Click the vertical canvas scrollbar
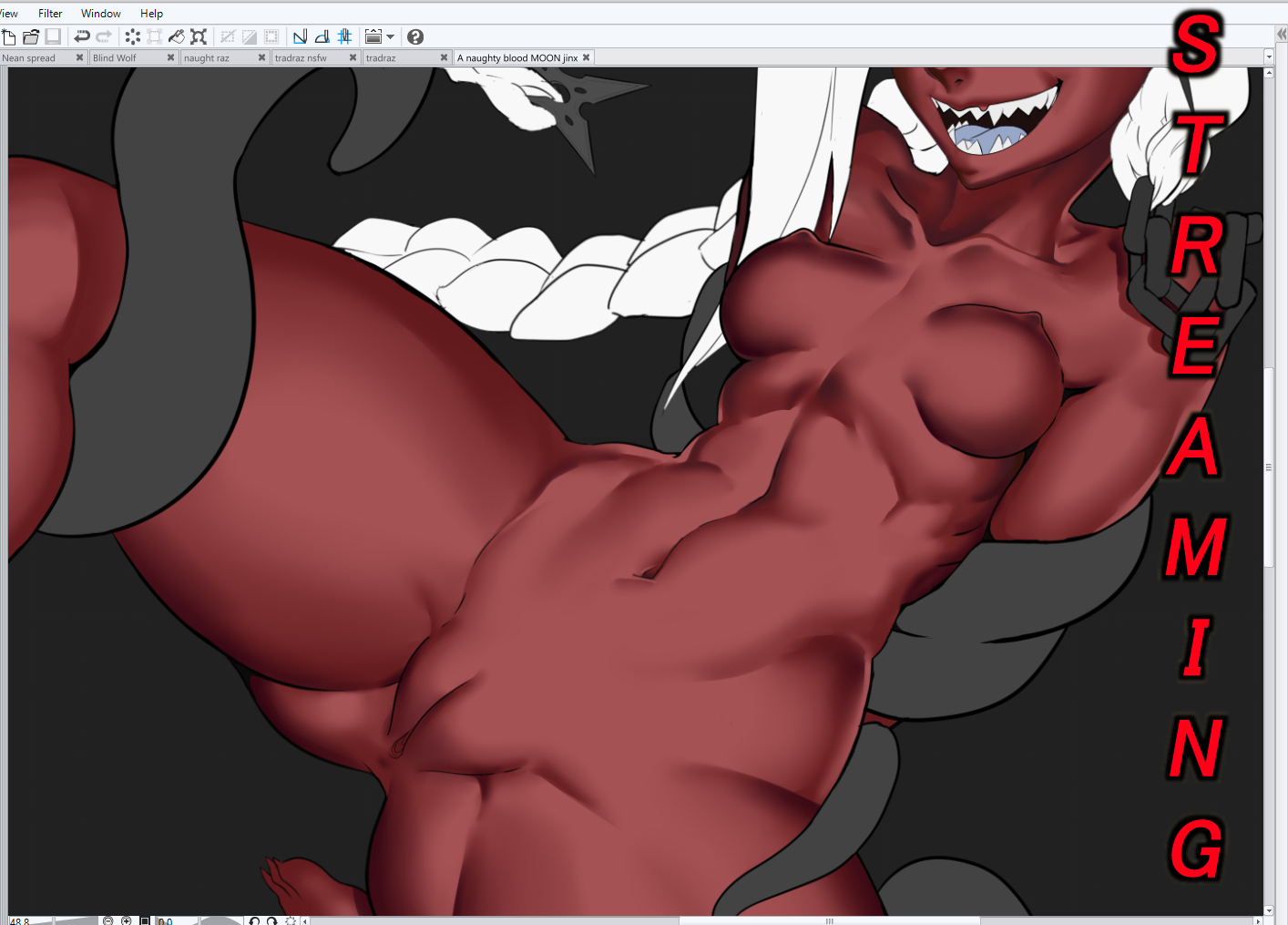Screen dimensions: 1288x925 click(1269, 465)
